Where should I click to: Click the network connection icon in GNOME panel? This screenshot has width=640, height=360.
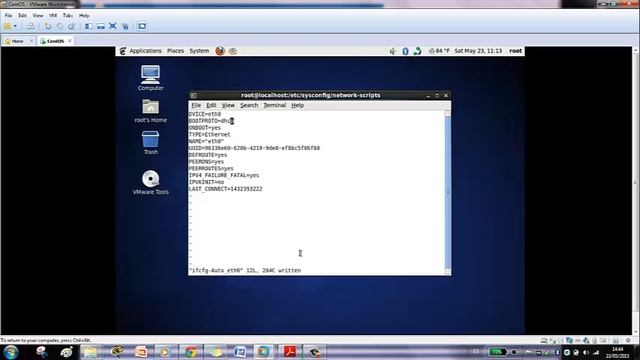point(417,51)
